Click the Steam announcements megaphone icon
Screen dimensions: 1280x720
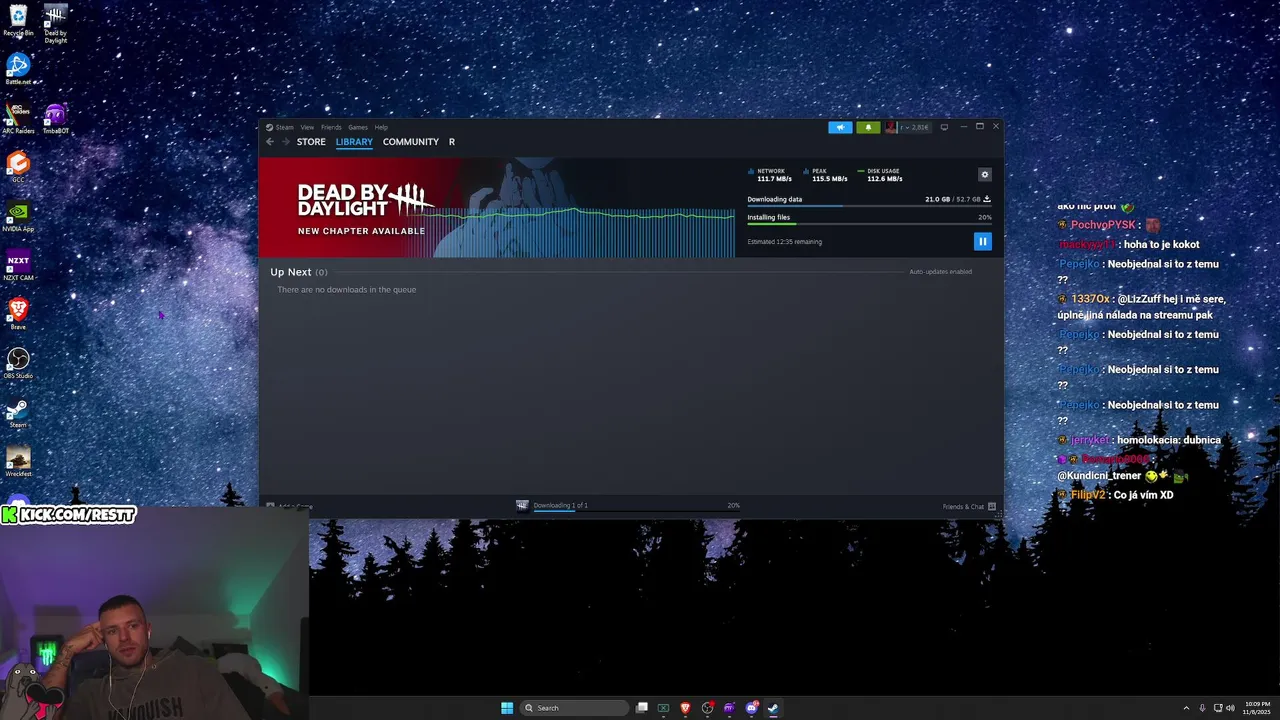(840, 127)
